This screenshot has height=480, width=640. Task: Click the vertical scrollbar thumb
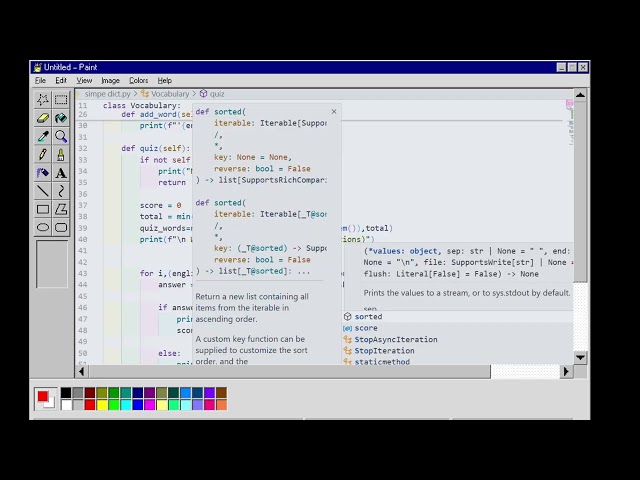click(x=580, y=191)
